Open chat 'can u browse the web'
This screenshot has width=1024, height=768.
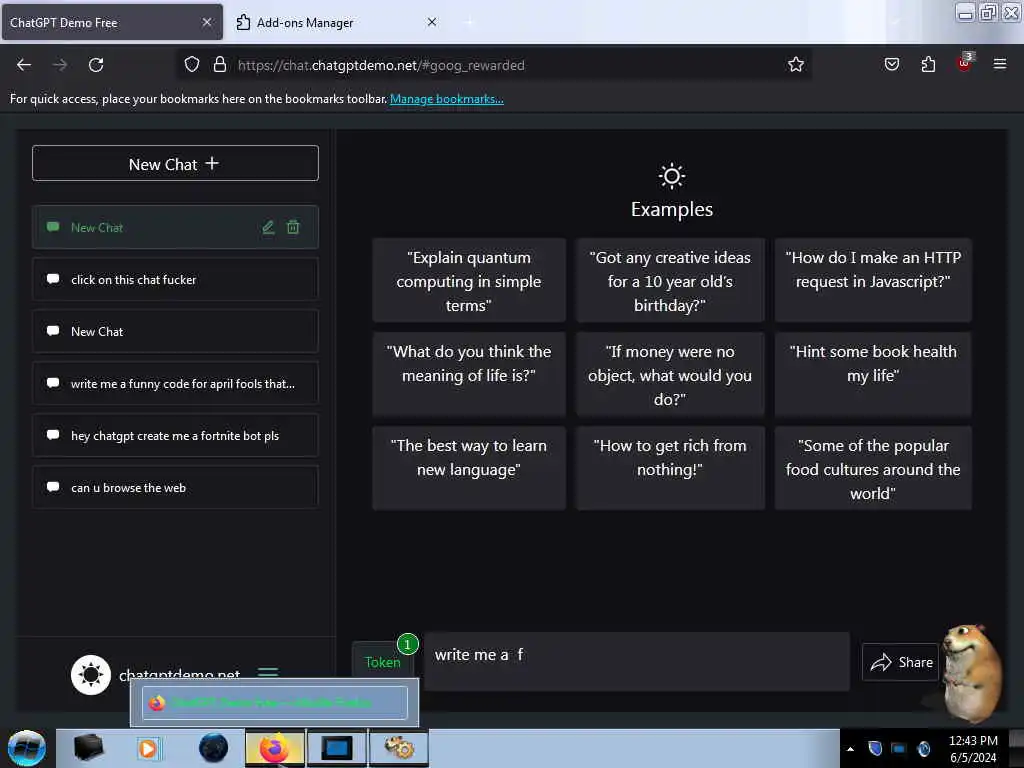175,487
